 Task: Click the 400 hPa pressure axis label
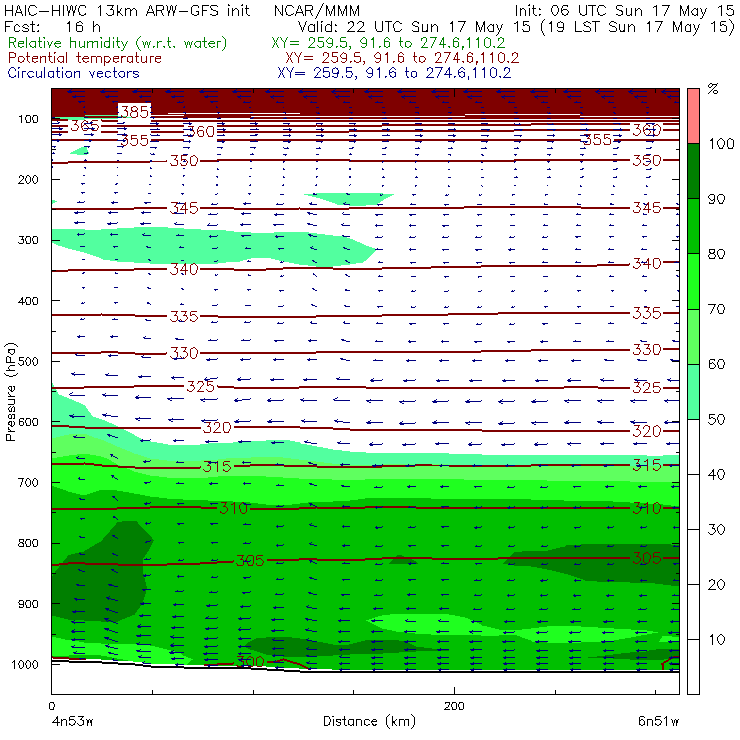(x=28, y=301)
